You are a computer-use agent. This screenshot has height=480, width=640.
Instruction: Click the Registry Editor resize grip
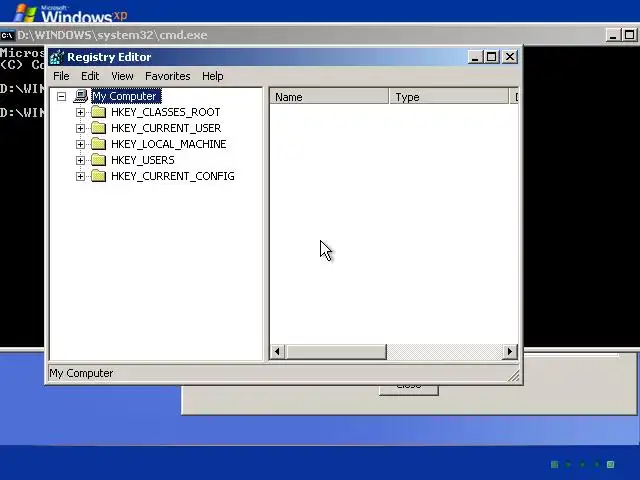click(514, 376)
